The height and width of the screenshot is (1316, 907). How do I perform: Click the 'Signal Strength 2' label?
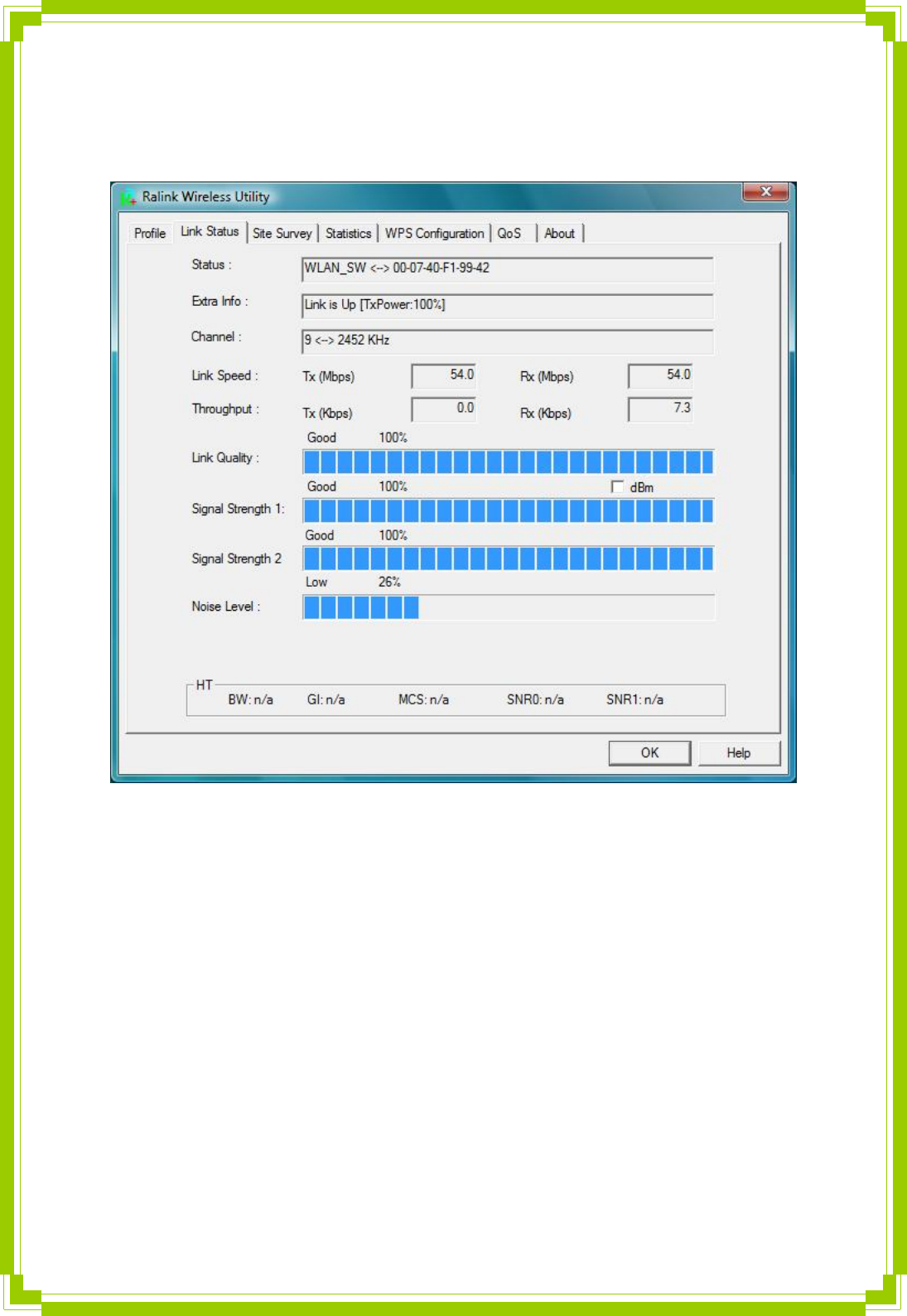point(236,559)
